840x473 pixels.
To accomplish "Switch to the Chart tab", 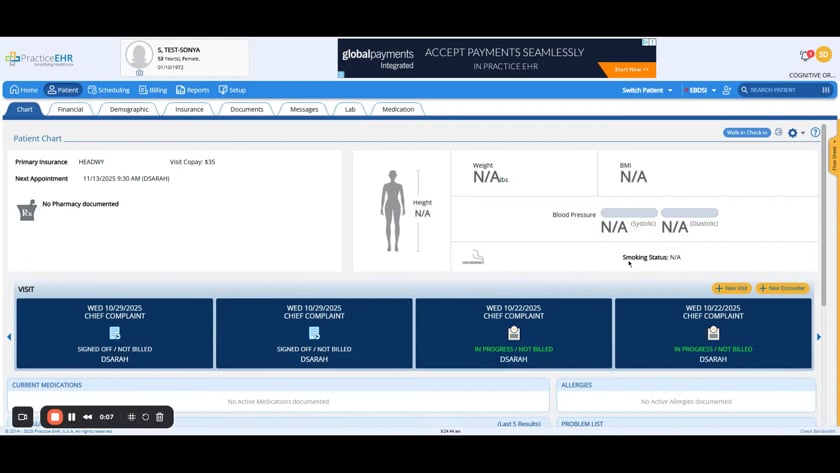I will (25, 109).
